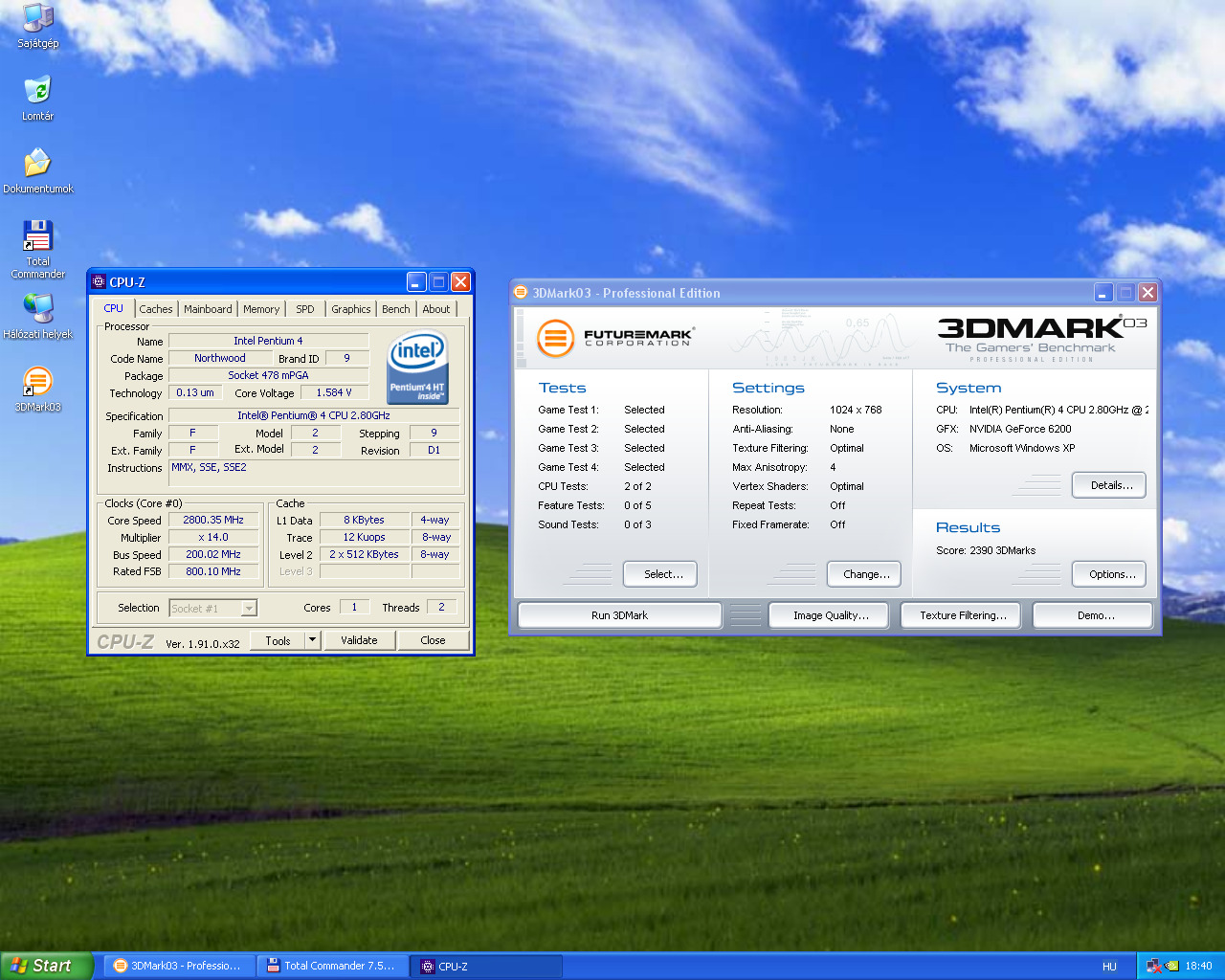
Task: Click the Level 2 cache 2 x 512 KBytes value
Action: coord(364,554)
